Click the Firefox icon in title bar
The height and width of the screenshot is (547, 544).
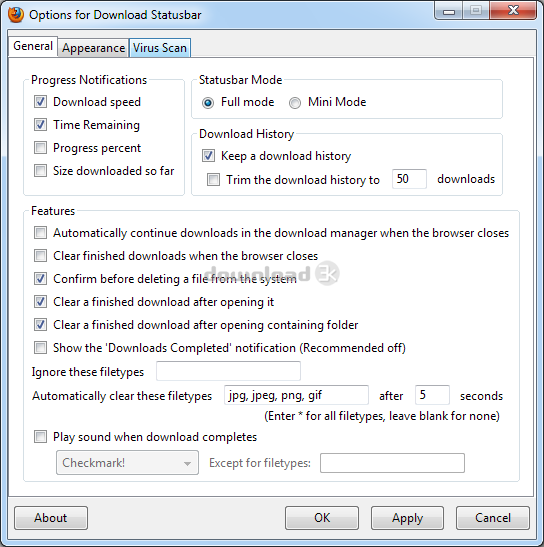coord(15,15)
